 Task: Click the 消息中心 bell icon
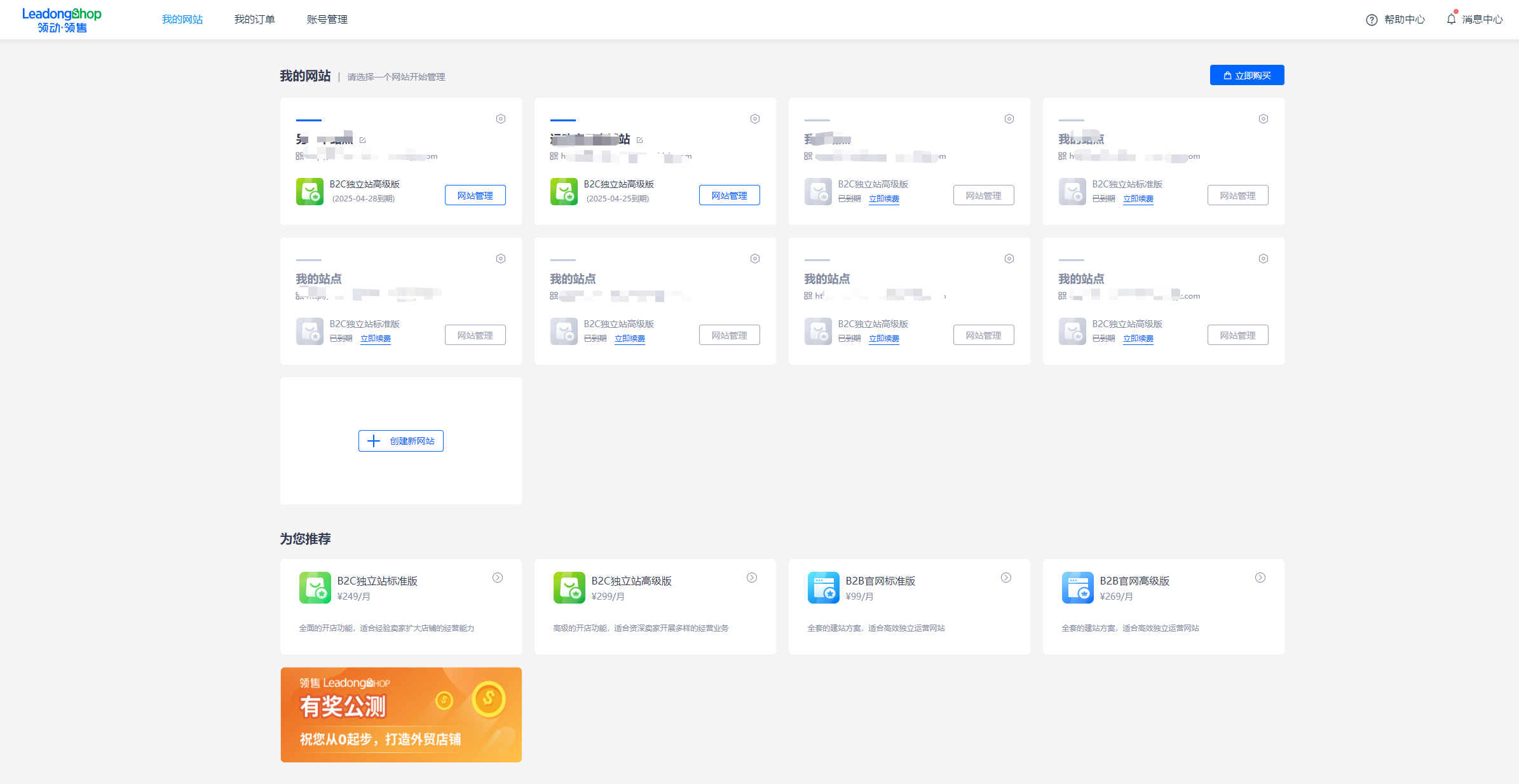click(x=1451, y=19)
